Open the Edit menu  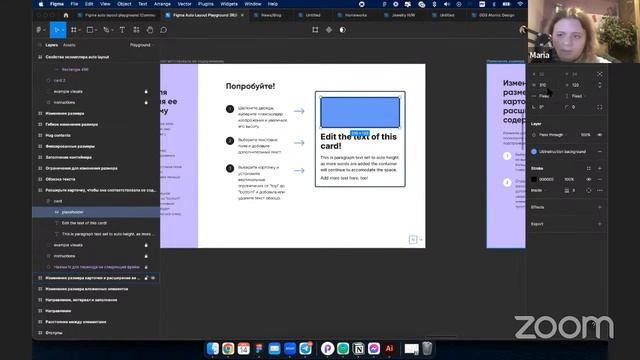89,4
